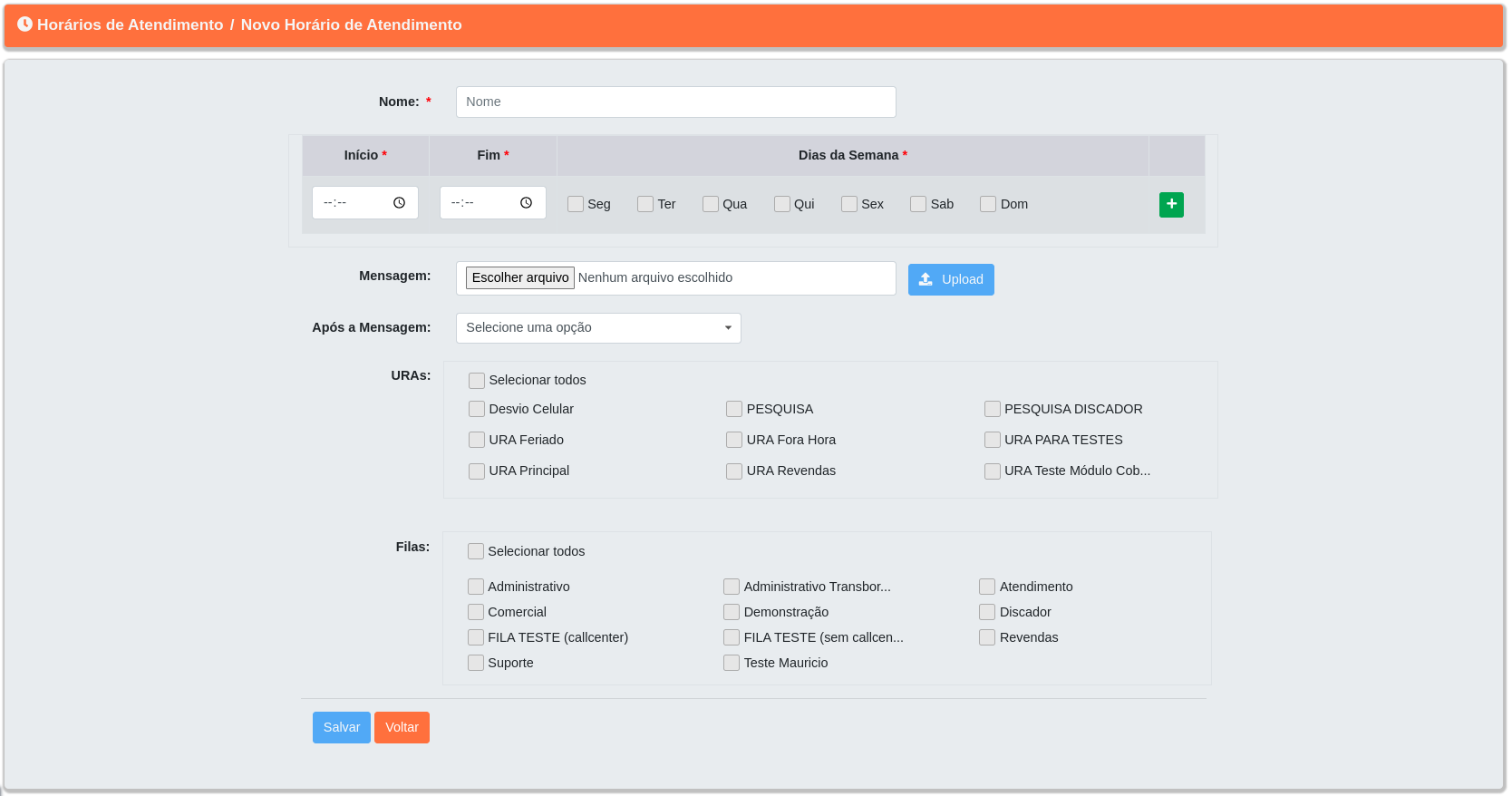Image resolution: width=1512 pixels, height=796 pixels.
Task: Check the Atendimento queue
Action: coord(987,587)
